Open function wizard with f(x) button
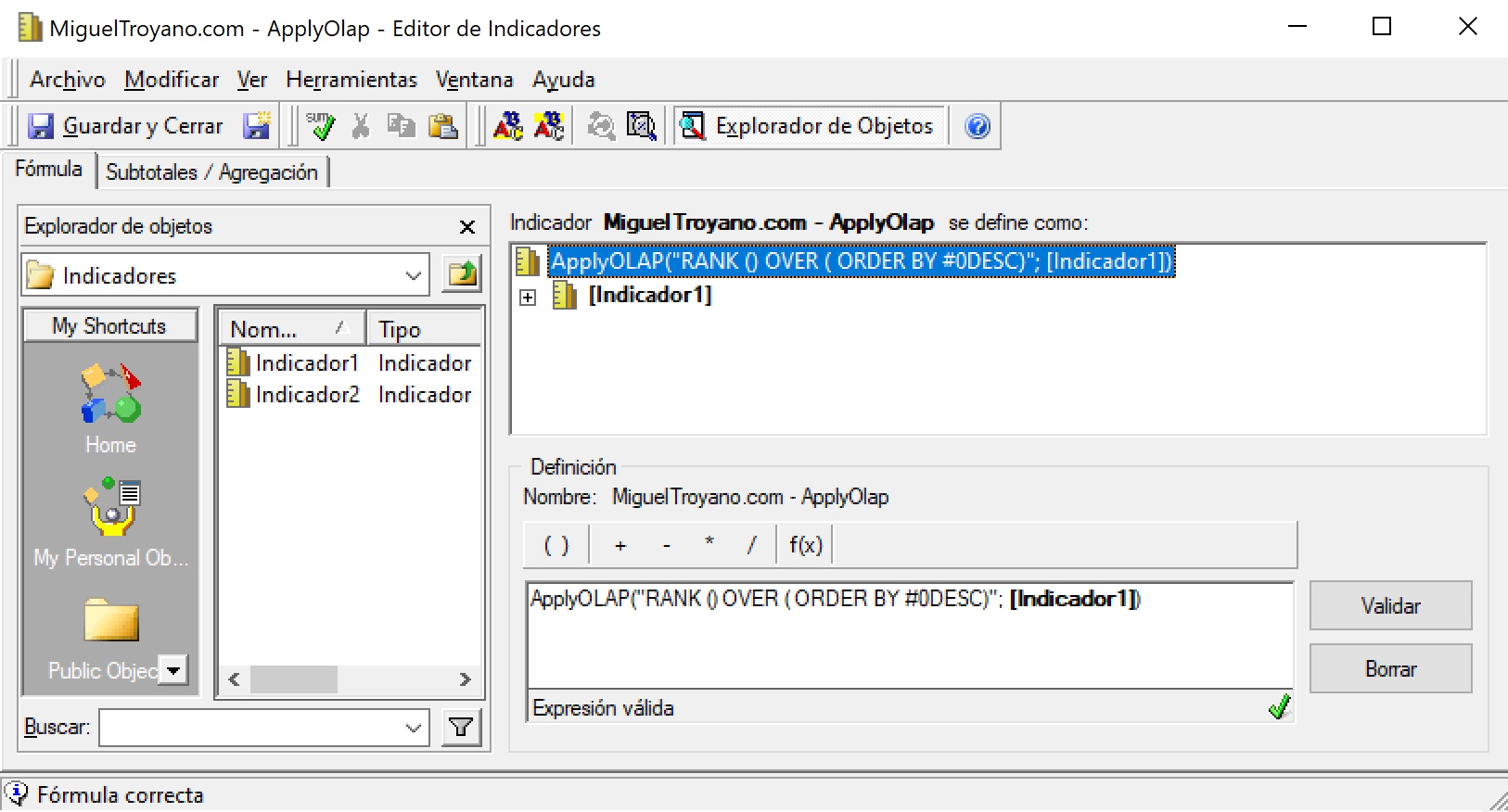Image resolution: width=1508 pixels, height=812 pixels. click(x=806, y=545)
